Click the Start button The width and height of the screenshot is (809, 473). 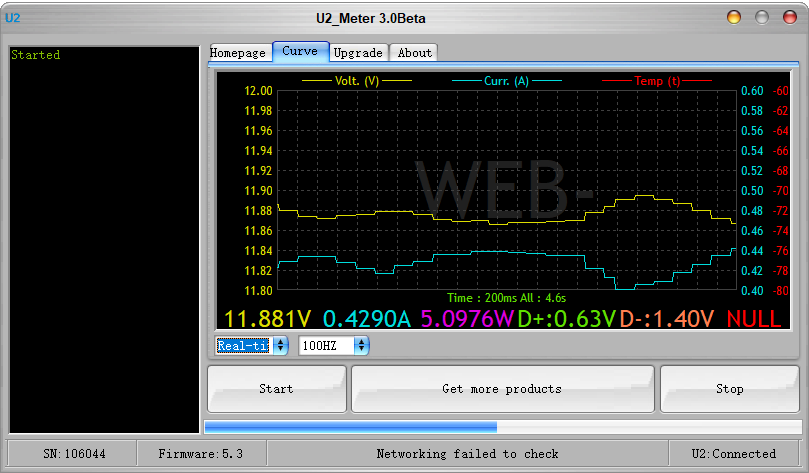(277, 389)
